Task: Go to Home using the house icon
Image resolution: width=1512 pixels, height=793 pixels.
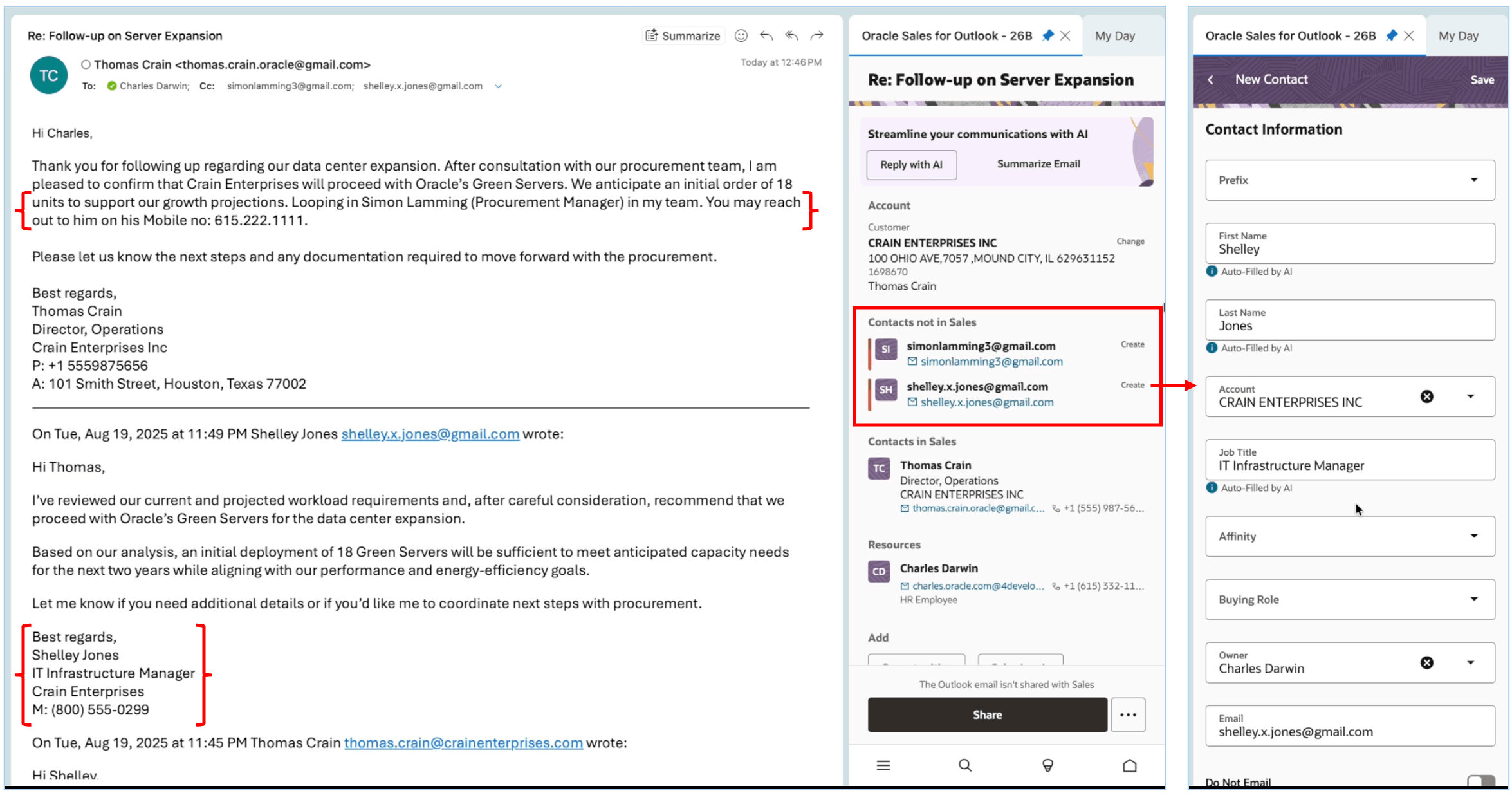Action: (1130, 765)
